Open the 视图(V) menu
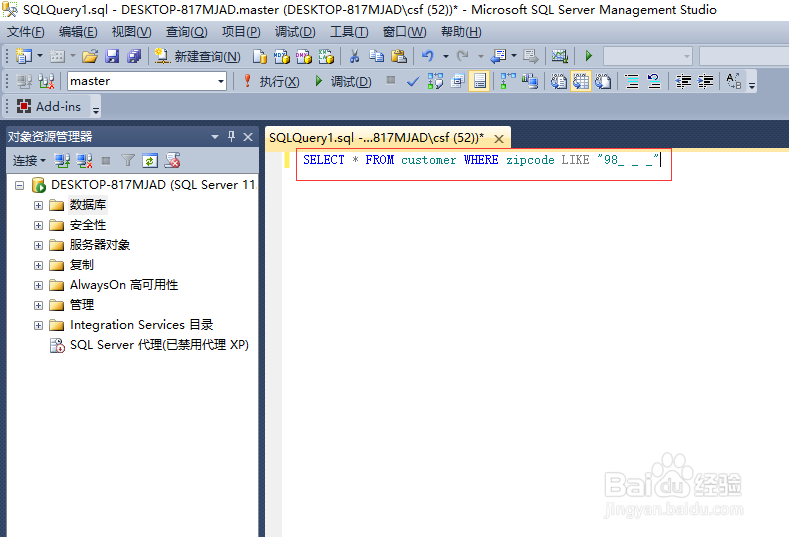Image resolution: width=789 pixels, height=537 pixels. (131, 32)
